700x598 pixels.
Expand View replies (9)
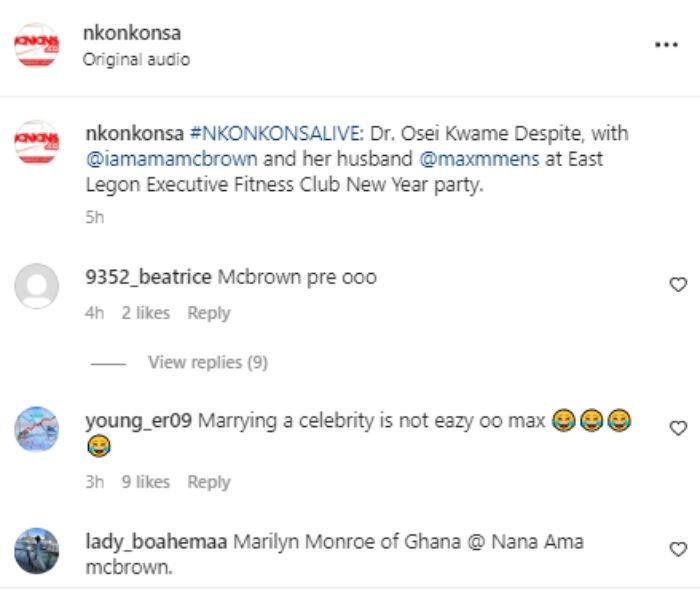[207, 362]
